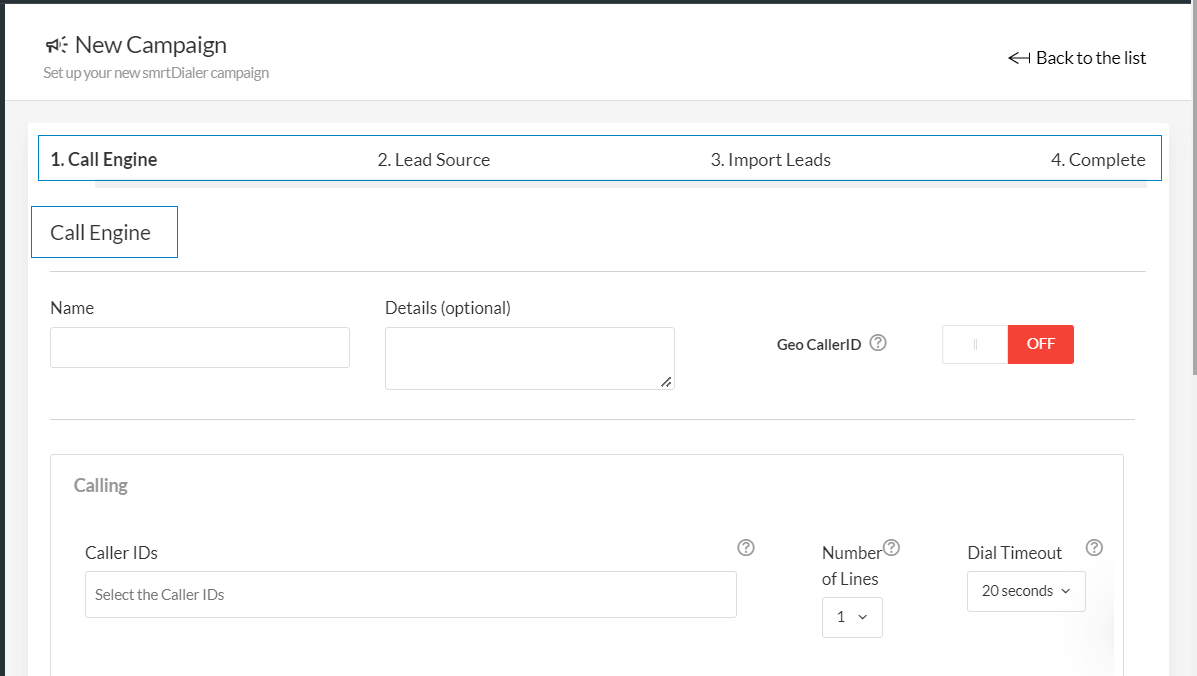Click the Back to the list link

[1090, 58]
